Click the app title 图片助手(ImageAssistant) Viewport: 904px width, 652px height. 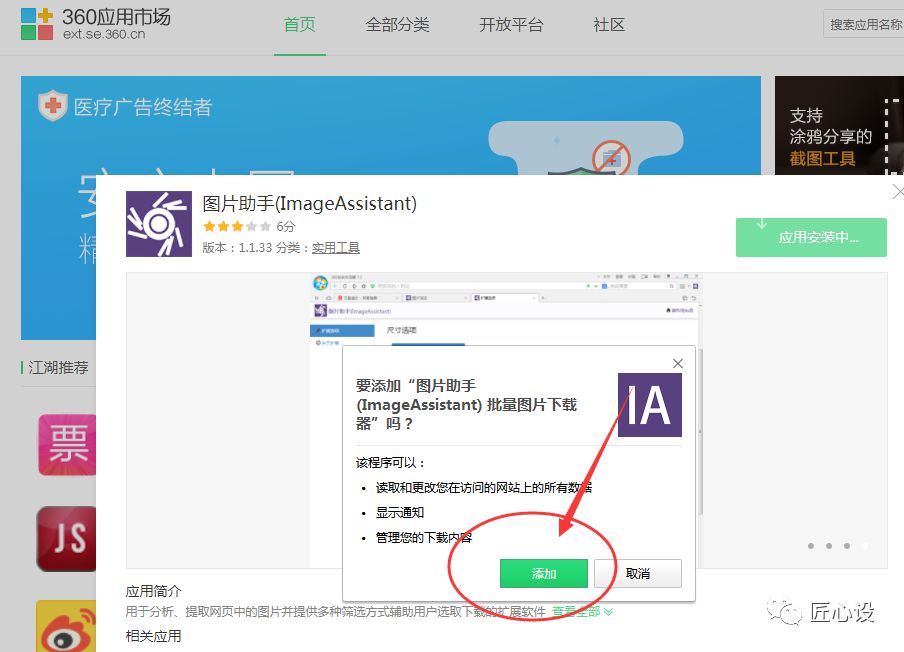(x=310, y=203)
